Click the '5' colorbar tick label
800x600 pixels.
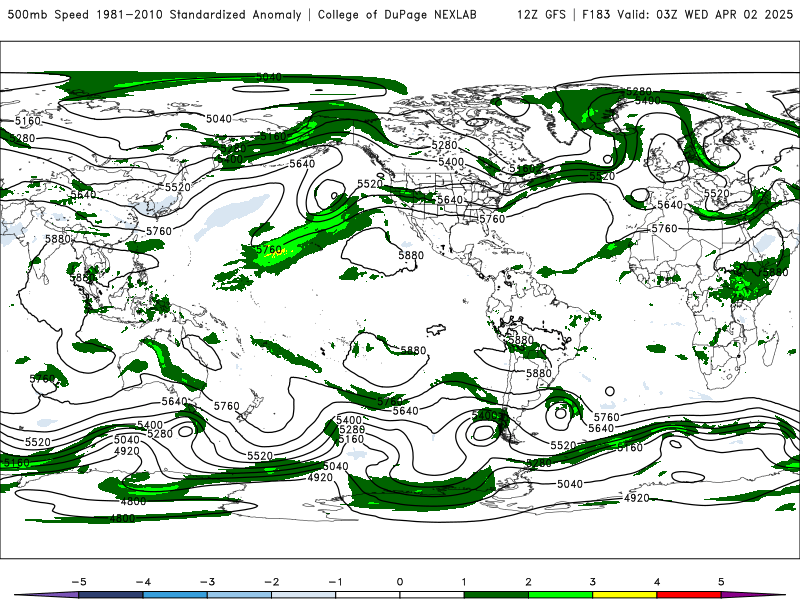pos(721,582)
